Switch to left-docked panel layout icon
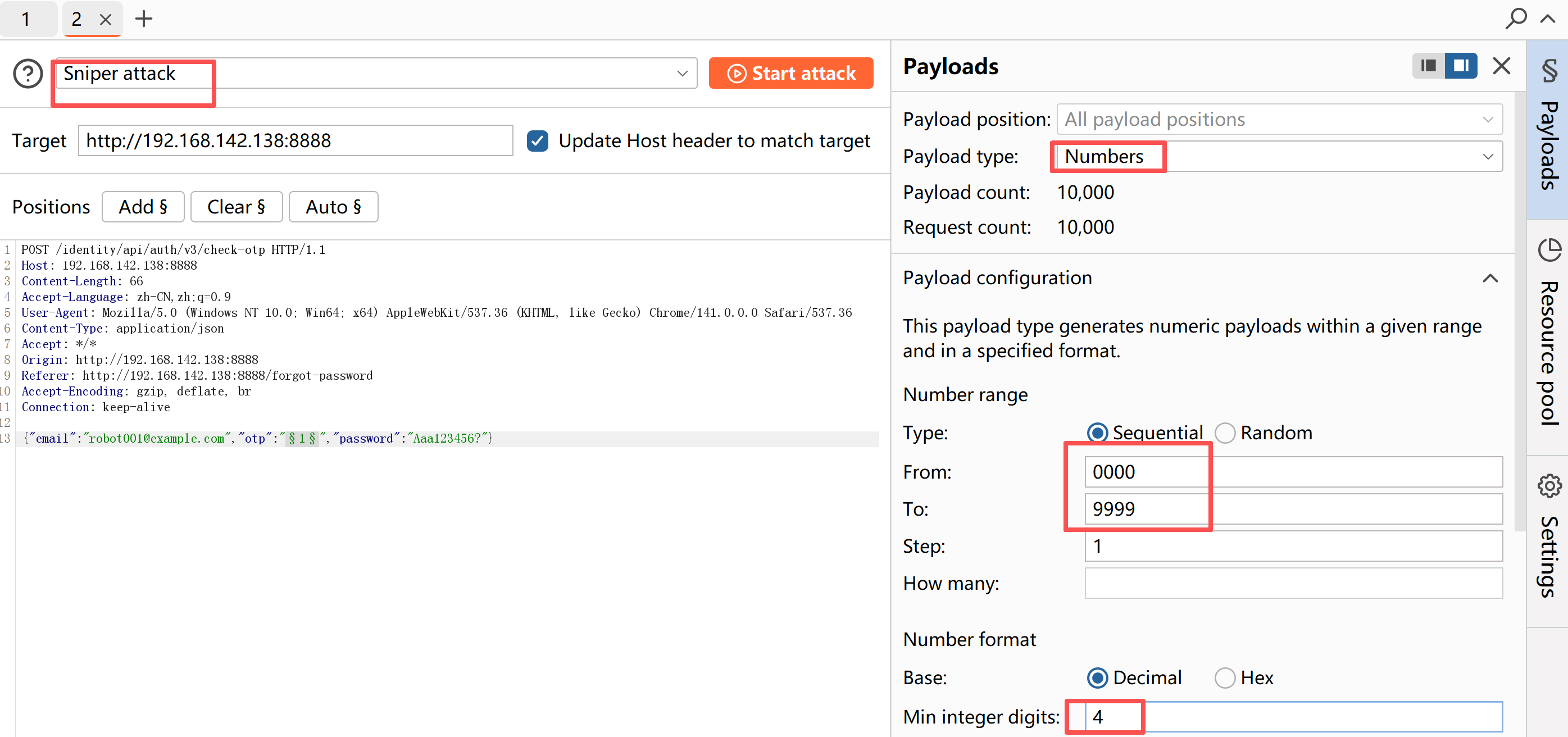 point(1428,66)
